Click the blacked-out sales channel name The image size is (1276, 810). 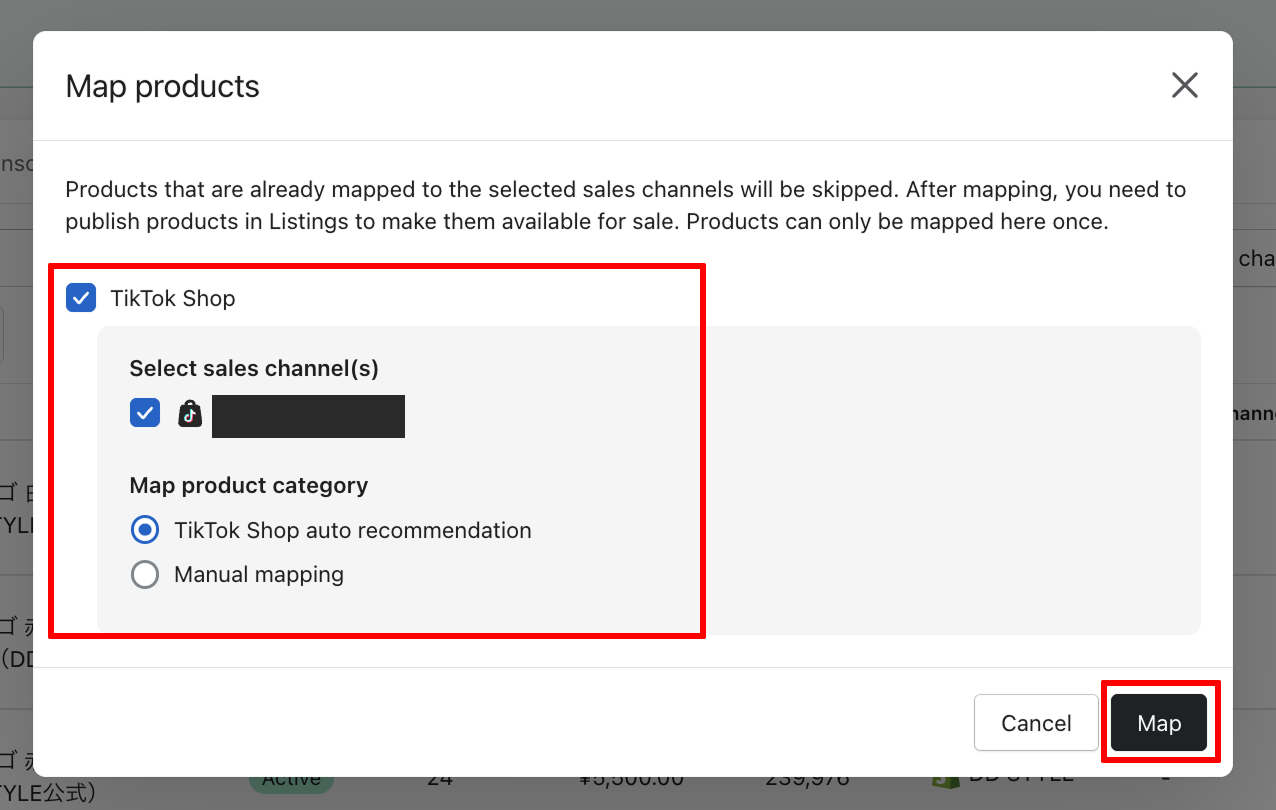(x=308, y=416)
